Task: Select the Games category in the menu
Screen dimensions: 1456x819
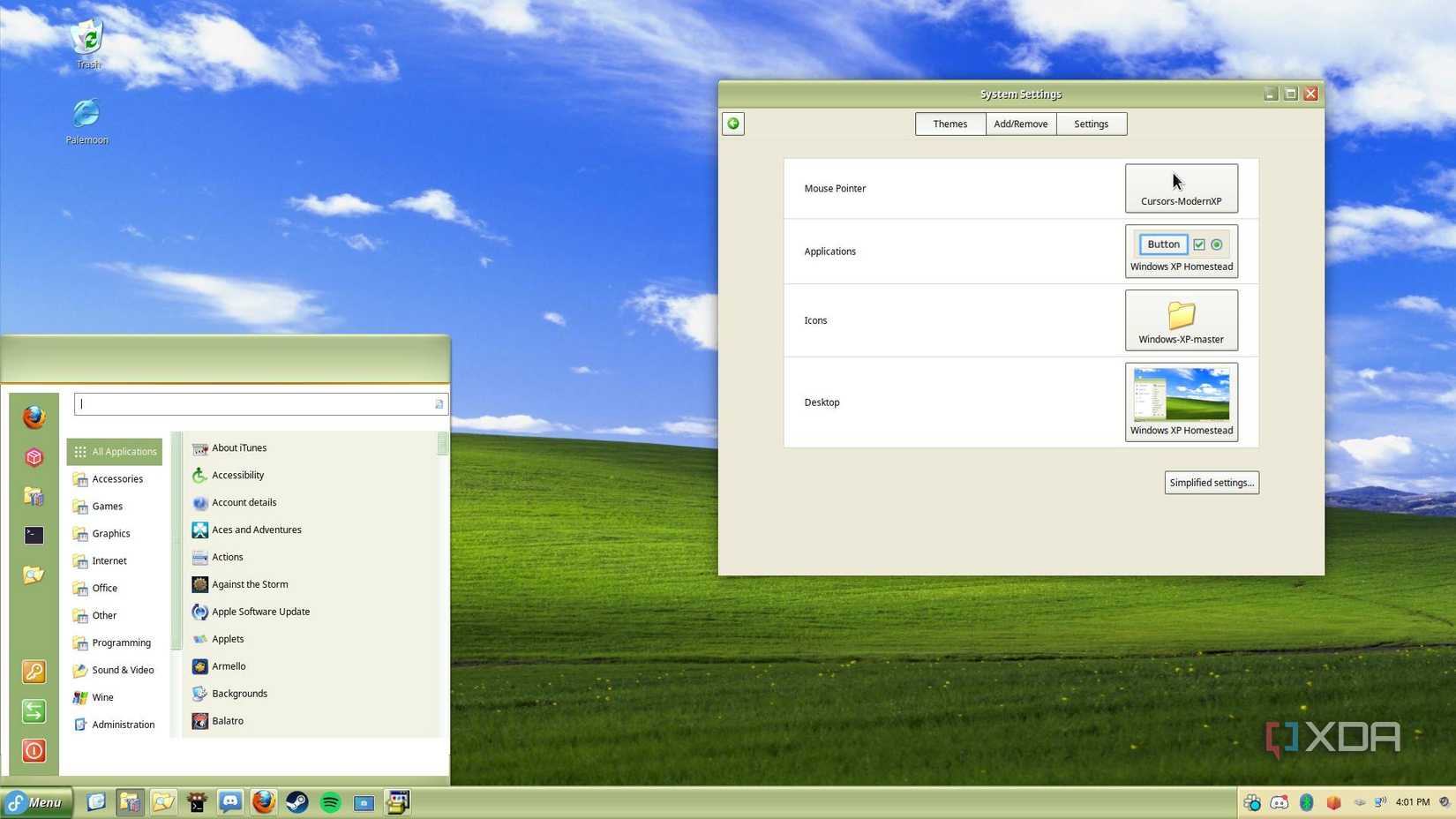Action: click(x=108, y=506)
